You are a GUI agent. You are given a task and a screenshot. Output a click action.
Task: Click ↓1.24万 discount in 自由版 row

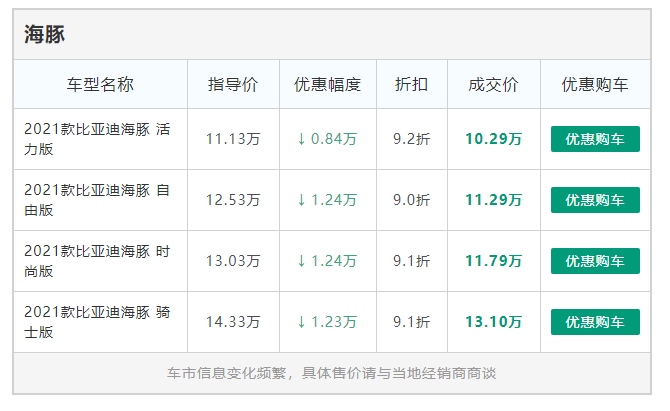pyautogui.click(x=327, y=200)
